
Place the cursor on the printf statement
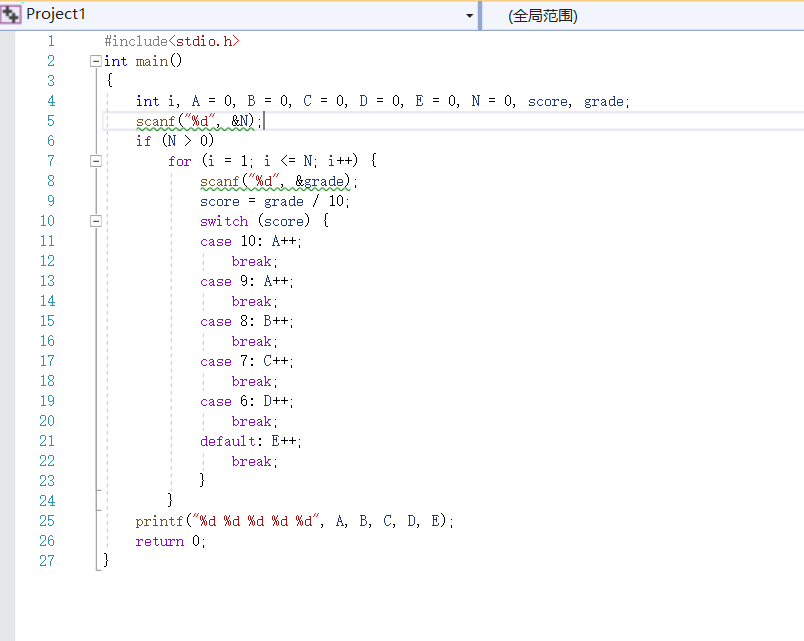[294, 521]
